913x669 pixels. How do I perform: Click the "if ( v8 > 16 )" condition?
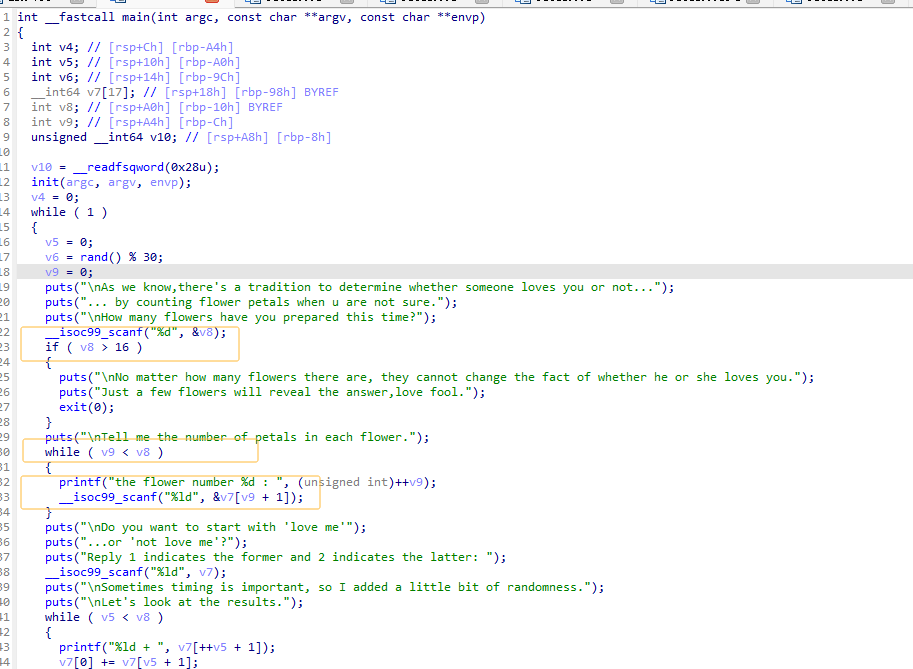93,347
